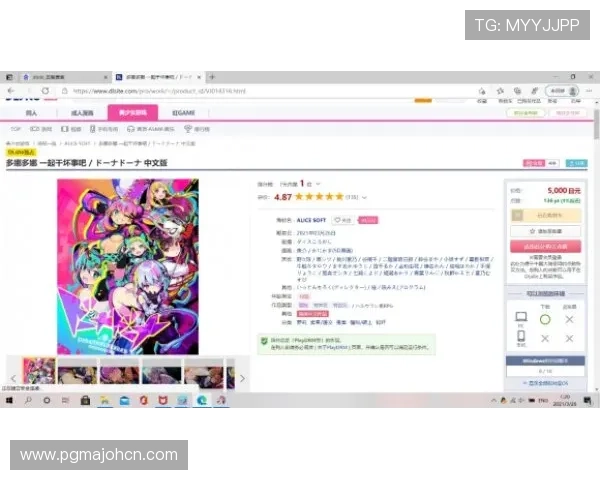Image resolution: width=600 pixels, height=480 pixels.
Task: Click the star add-to-favorites button
Action: point(546,231)
